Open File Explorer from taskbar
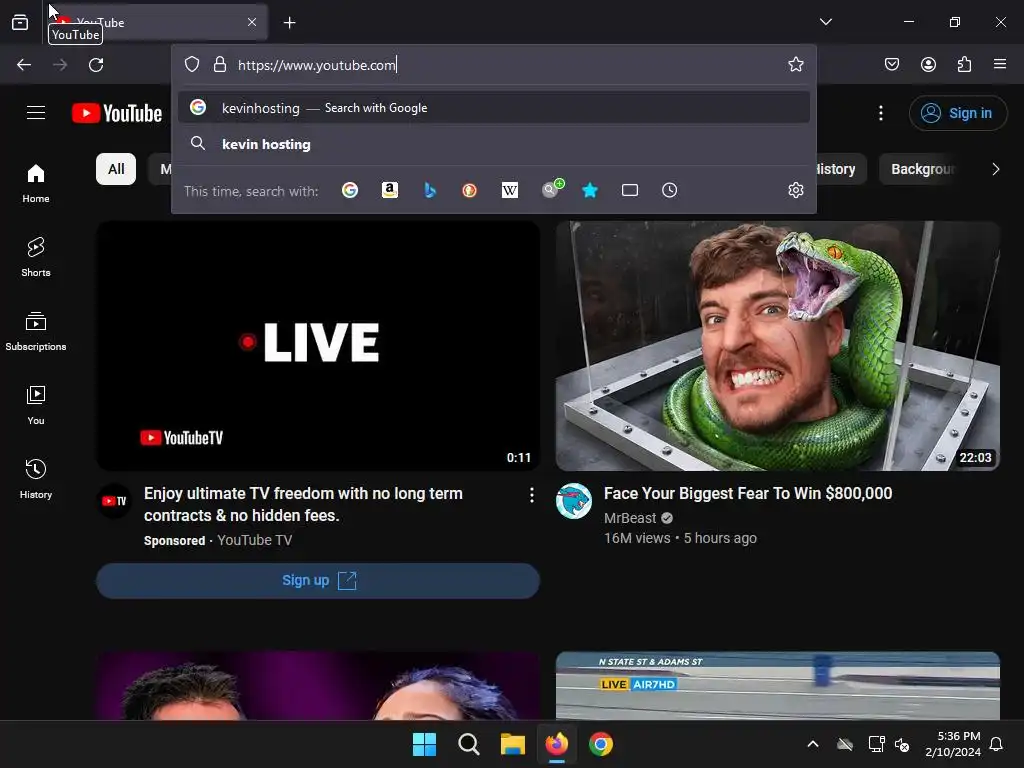This screenshot has height=768, width=1024. click(x=513, y=744)
